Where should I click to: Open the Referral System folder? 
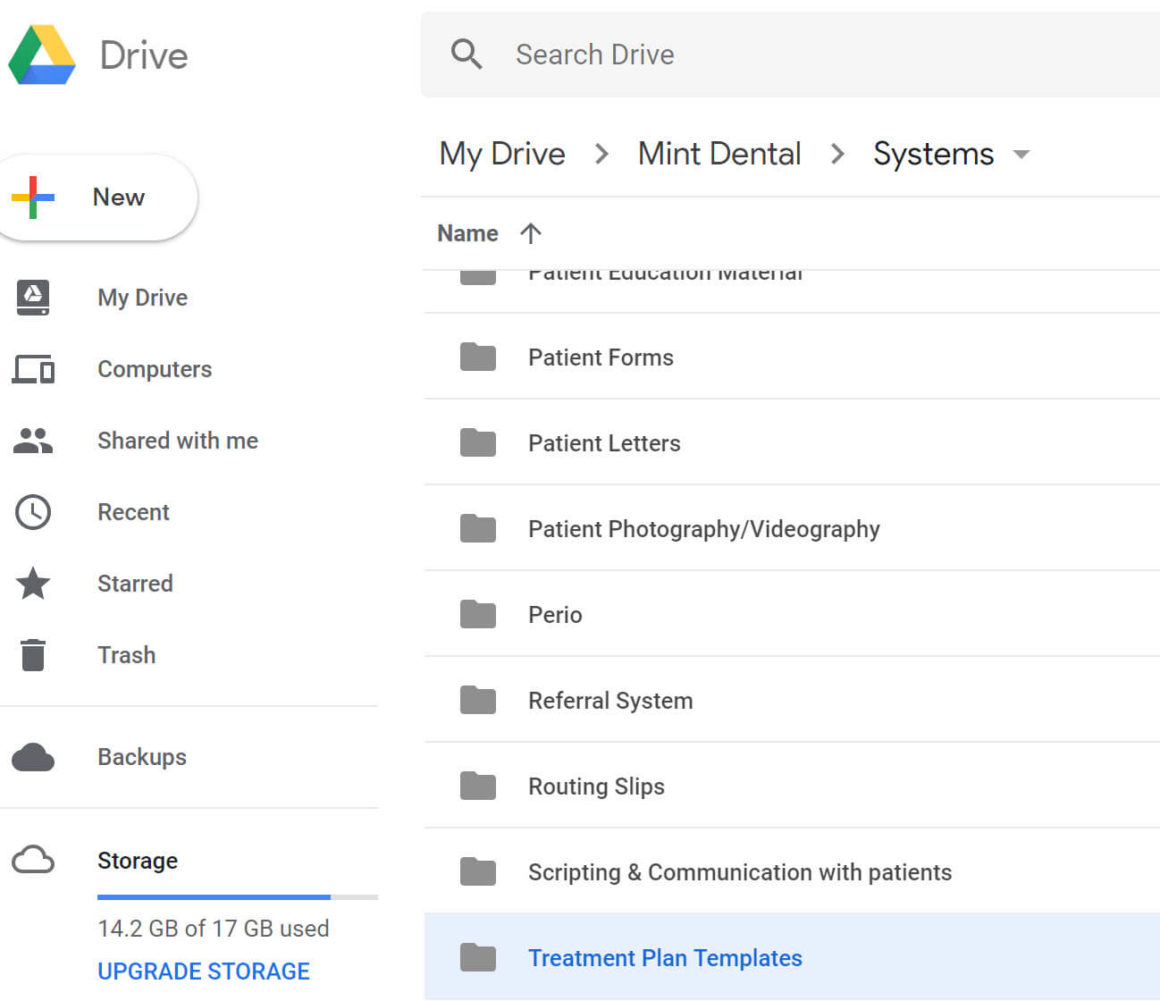pos(610,700)
